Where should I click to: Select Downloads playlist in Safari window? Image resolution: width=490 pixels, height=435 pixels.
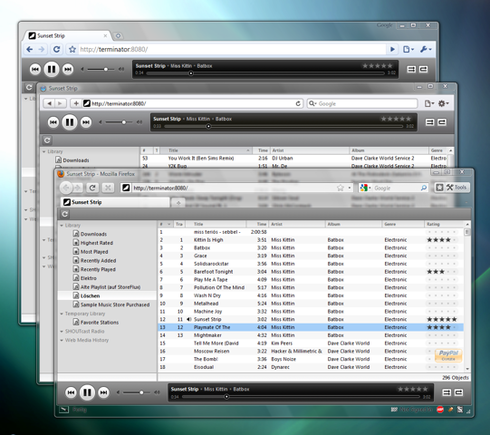[72, 160]
